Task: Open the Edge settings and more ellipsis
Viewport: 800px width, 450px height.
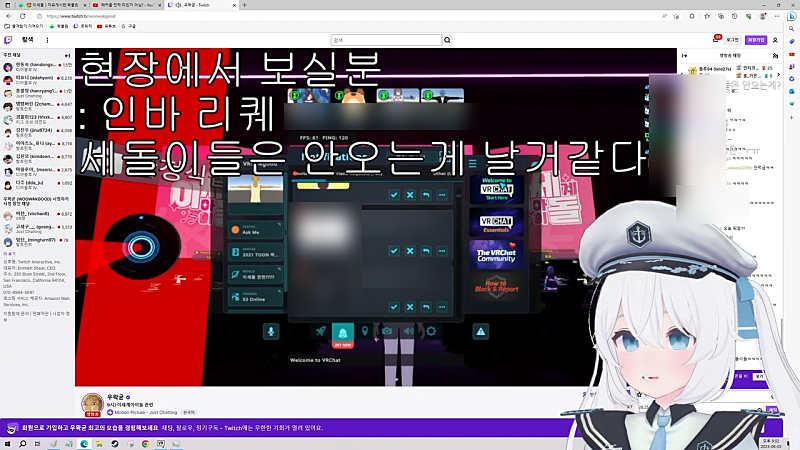Action: tap(777, 16)
